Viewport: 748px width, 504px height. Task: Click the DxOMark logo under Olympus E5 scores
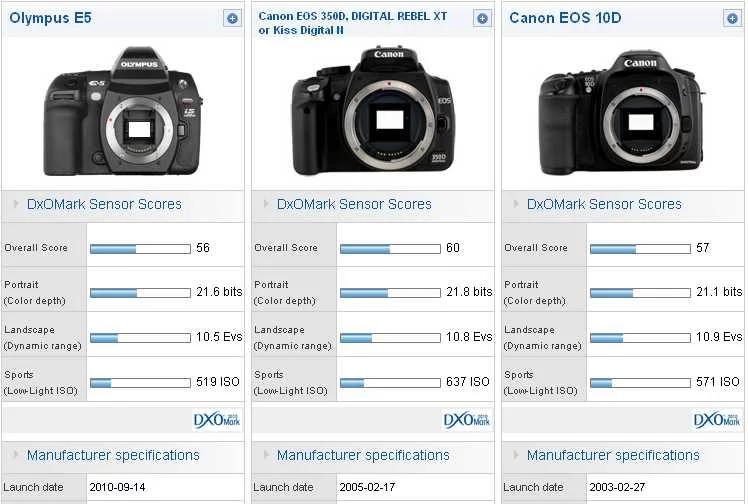pyautogui.click(x=217, y=420)
